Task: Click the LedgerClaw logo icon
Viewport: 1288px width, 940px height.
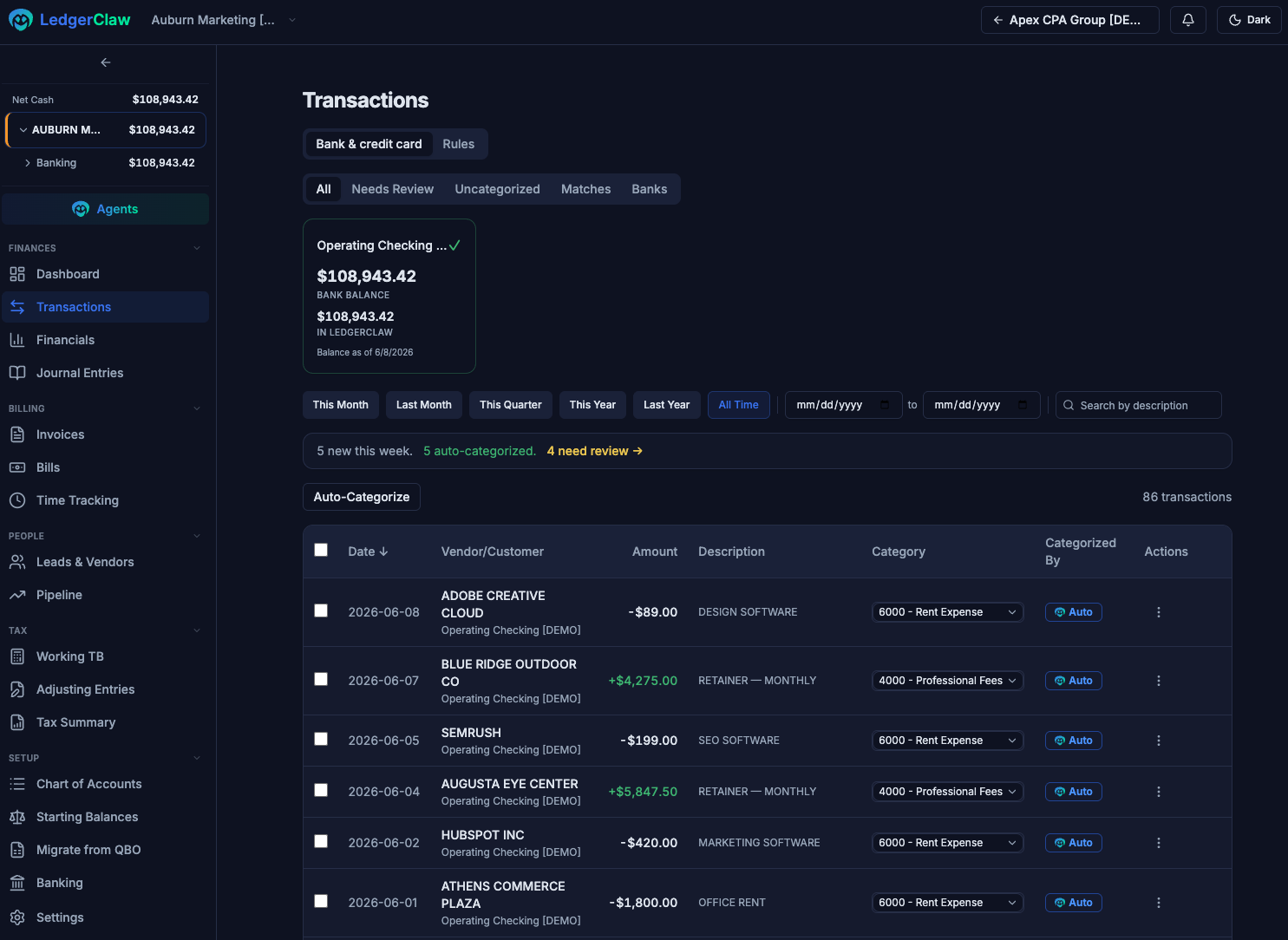Action: point(21,20)
